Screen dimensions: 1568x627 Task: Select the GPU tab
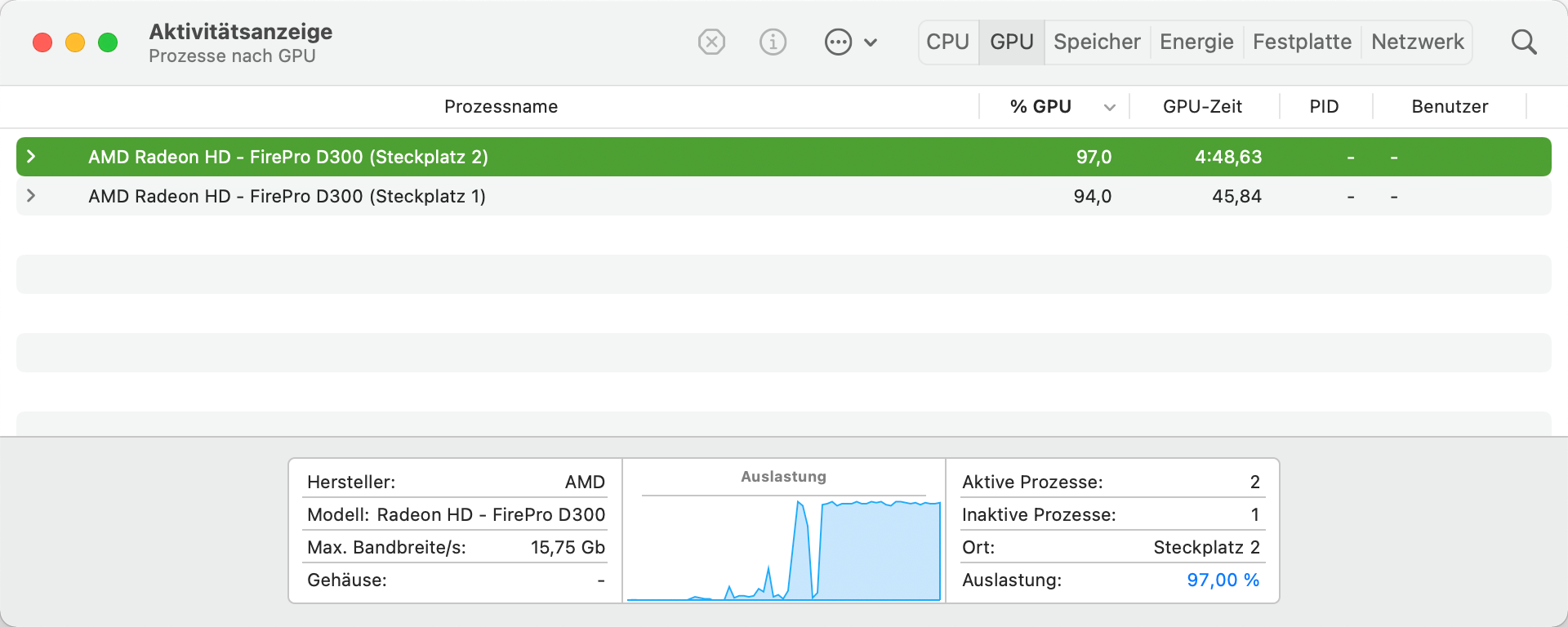coord(1011,42)
